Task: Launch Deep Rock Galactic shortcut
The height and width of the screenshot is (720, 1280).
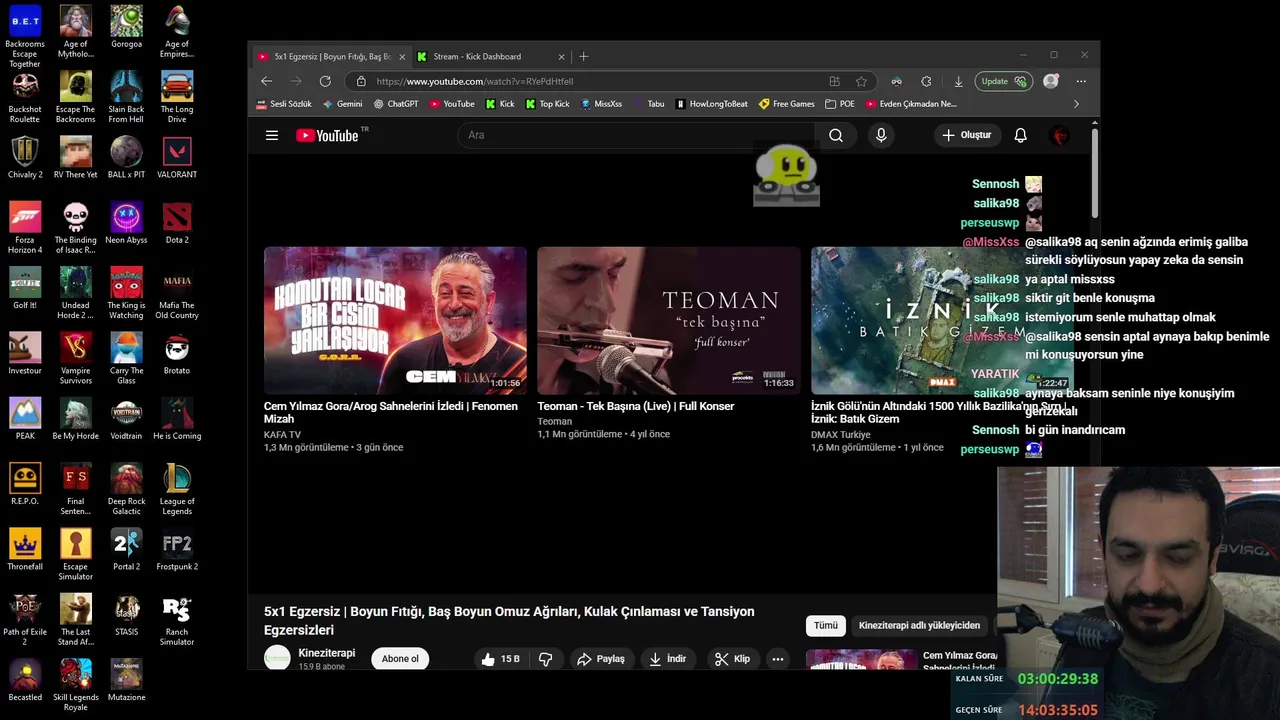Action: (126, 489)
